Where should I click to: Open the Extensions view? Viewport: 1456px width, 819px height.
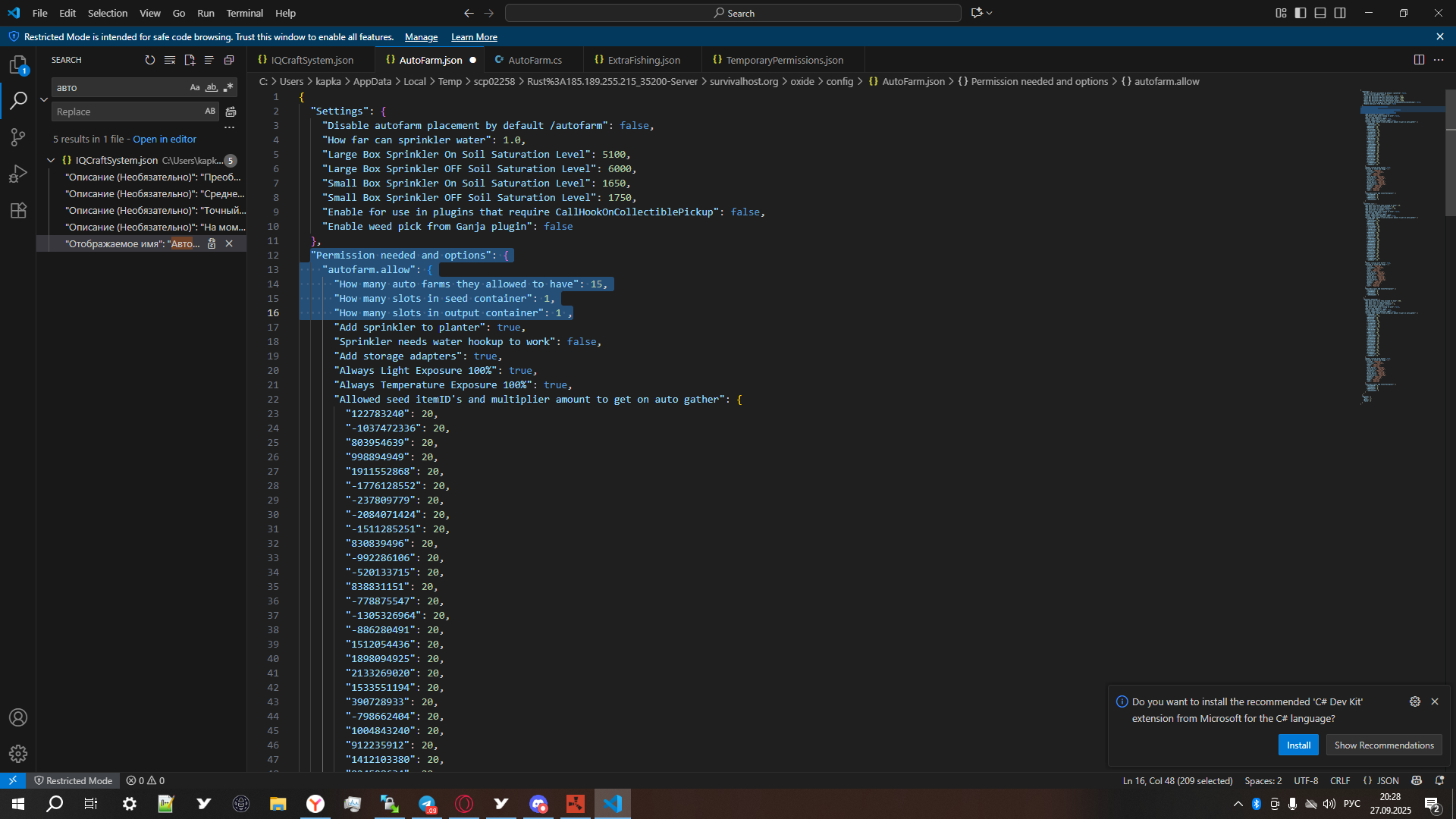coord(18,210)
